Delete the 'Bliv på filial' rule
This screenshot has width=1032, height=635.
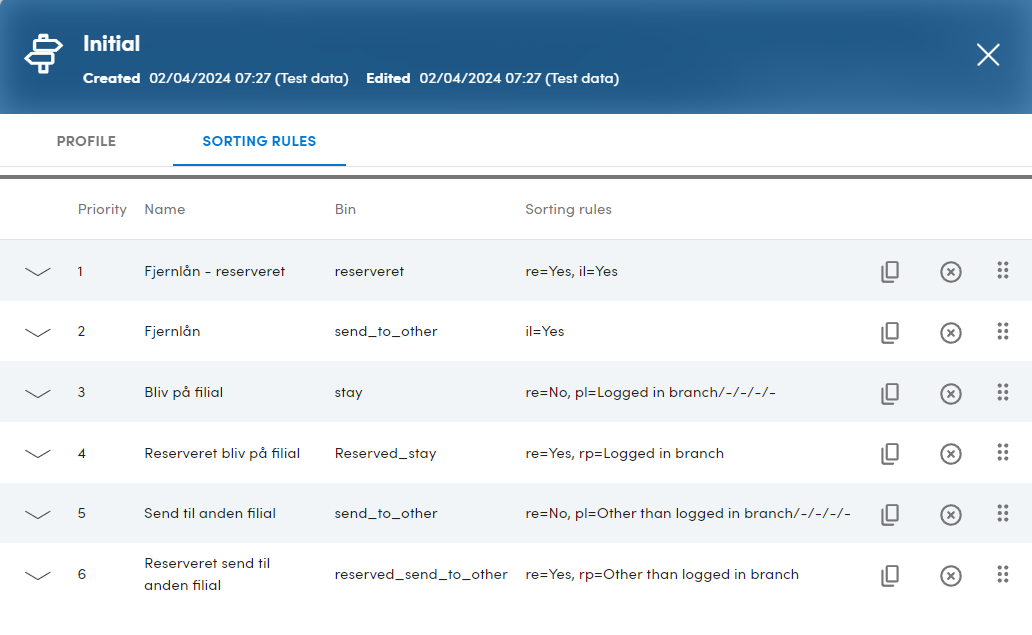point(950,394)
